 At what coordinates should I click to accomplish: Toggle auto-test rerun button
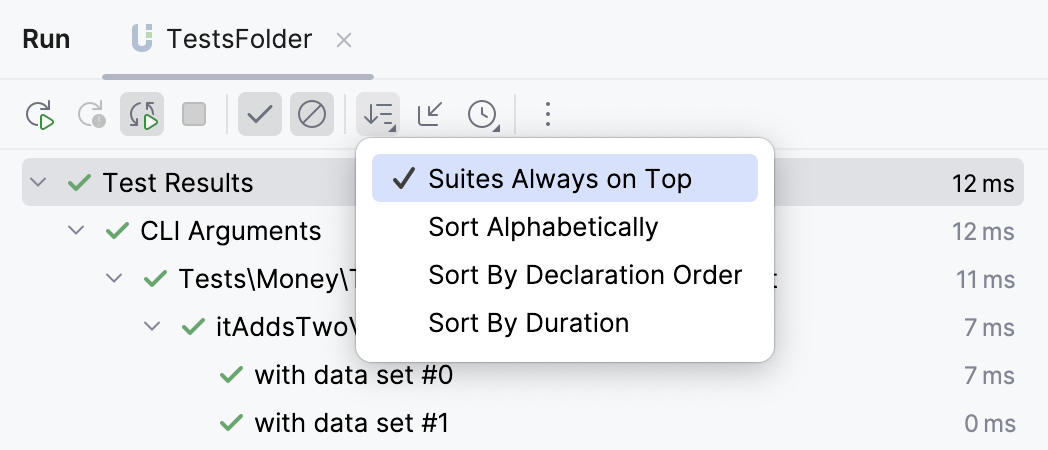(x=142, y=115)
